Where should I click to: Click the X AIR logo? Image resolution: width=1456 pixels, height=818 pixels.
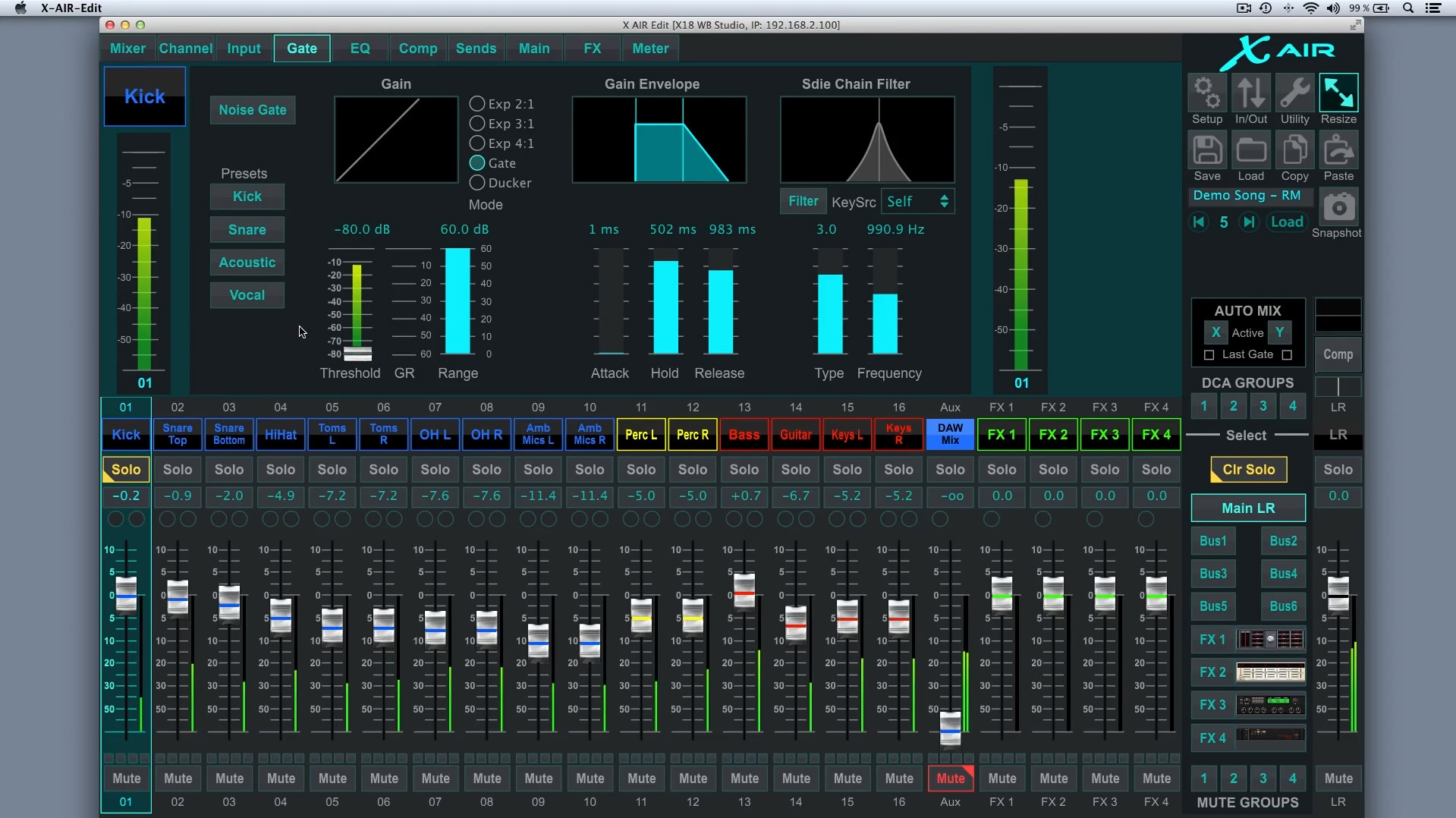[x=1276, y=52]
